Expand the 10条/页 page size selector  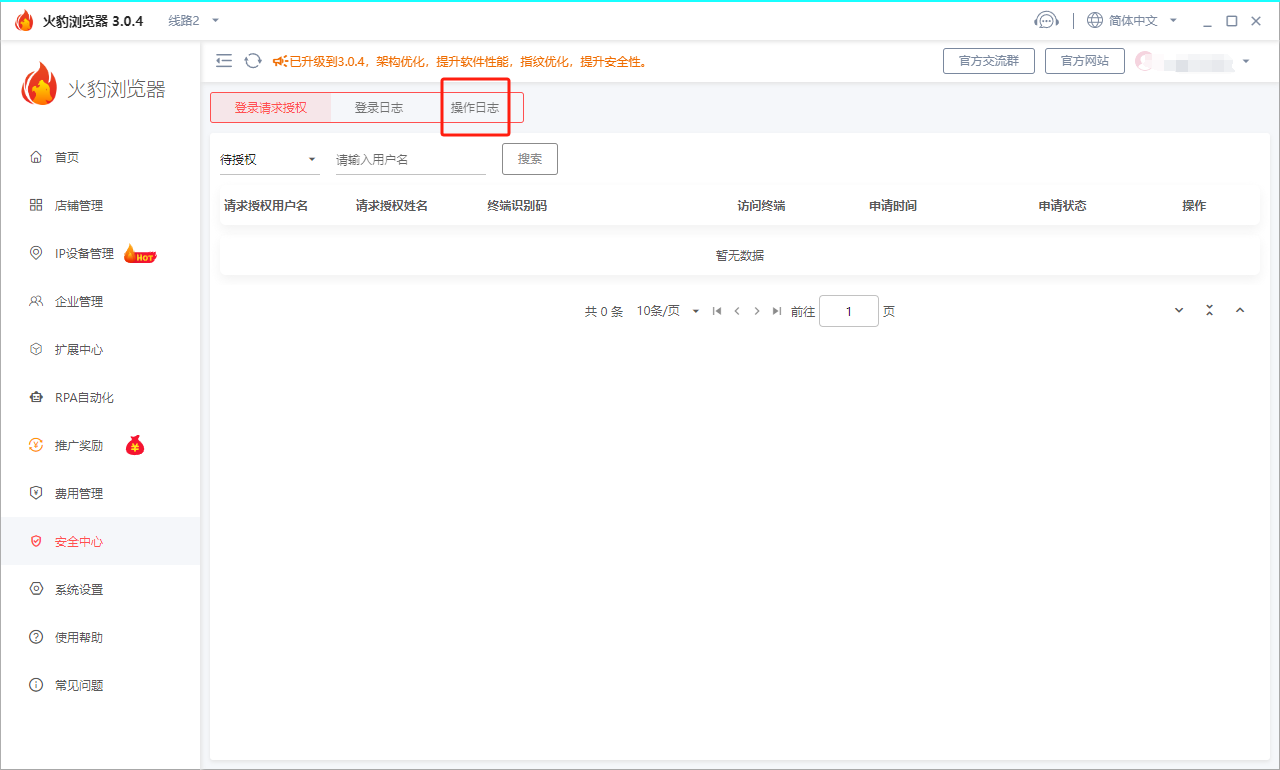[668, 311]
